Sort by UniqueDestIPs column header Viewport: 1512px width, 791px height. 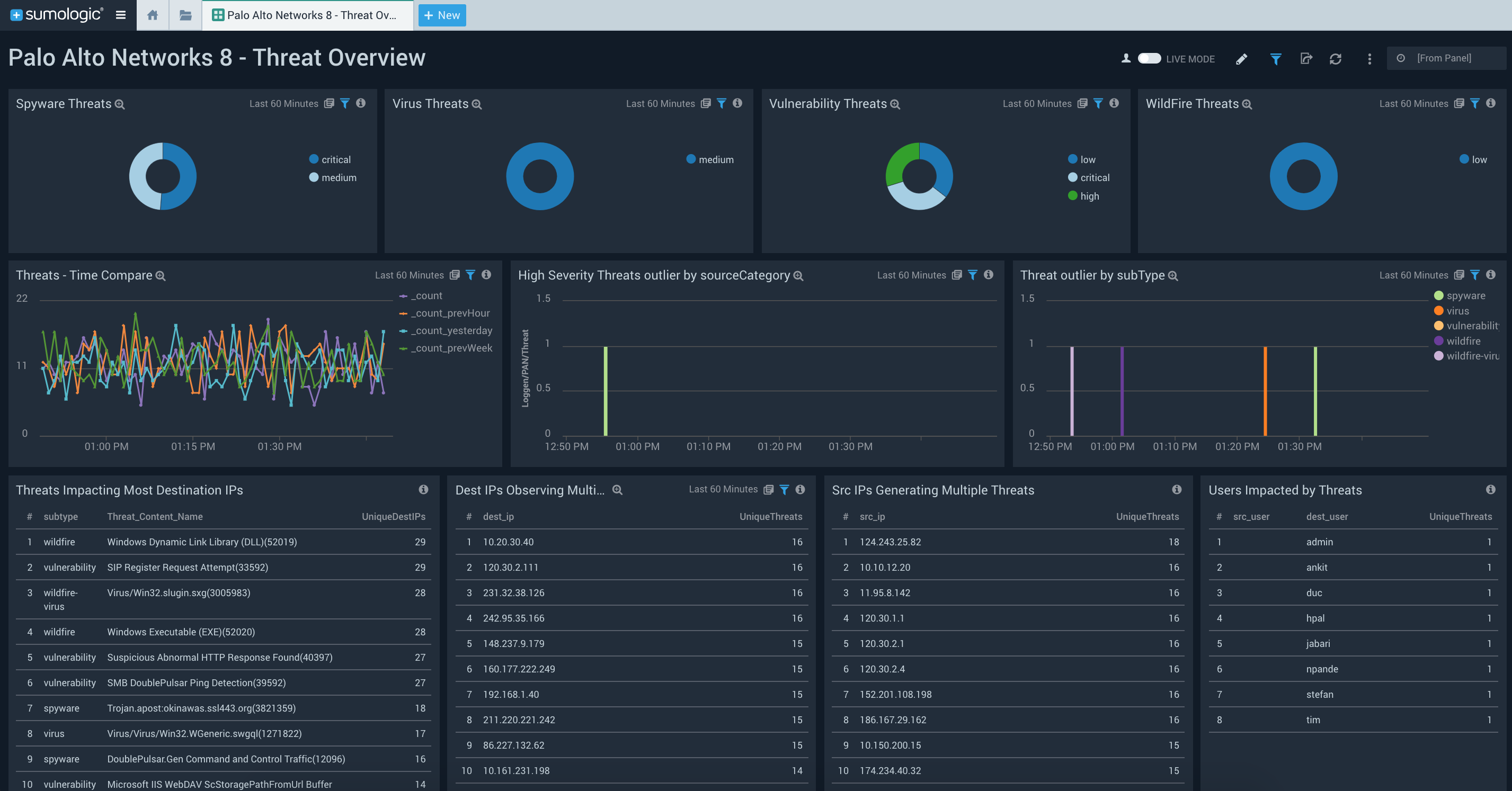tap(393, 517)
